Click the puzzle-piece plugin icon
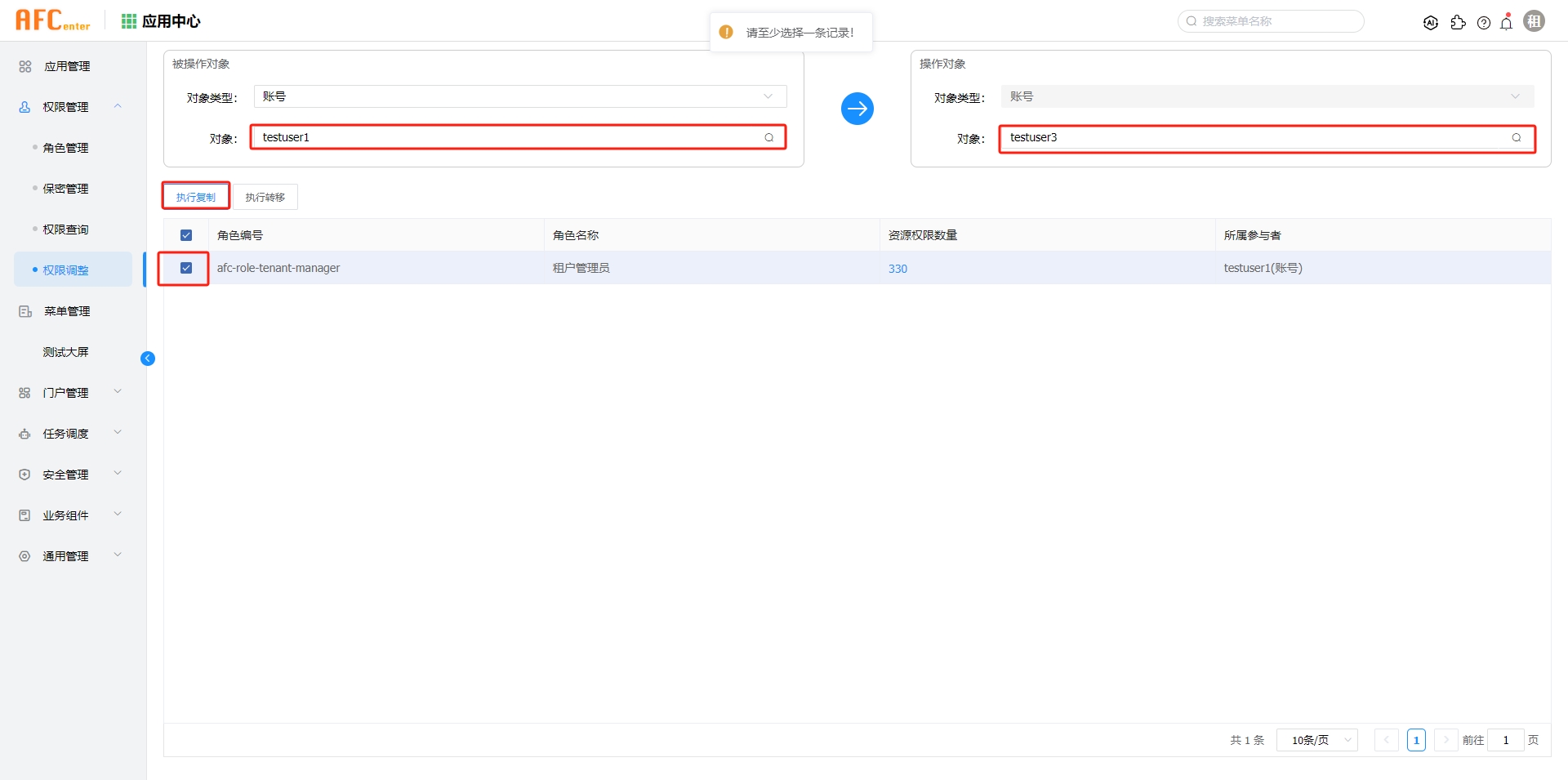The width and height of the screenshot is (1568, 780). tap(1458, 23)
